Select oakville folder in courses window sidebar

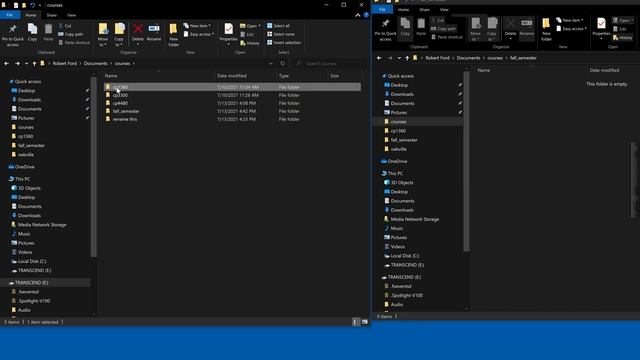click(x=25, y=155)
